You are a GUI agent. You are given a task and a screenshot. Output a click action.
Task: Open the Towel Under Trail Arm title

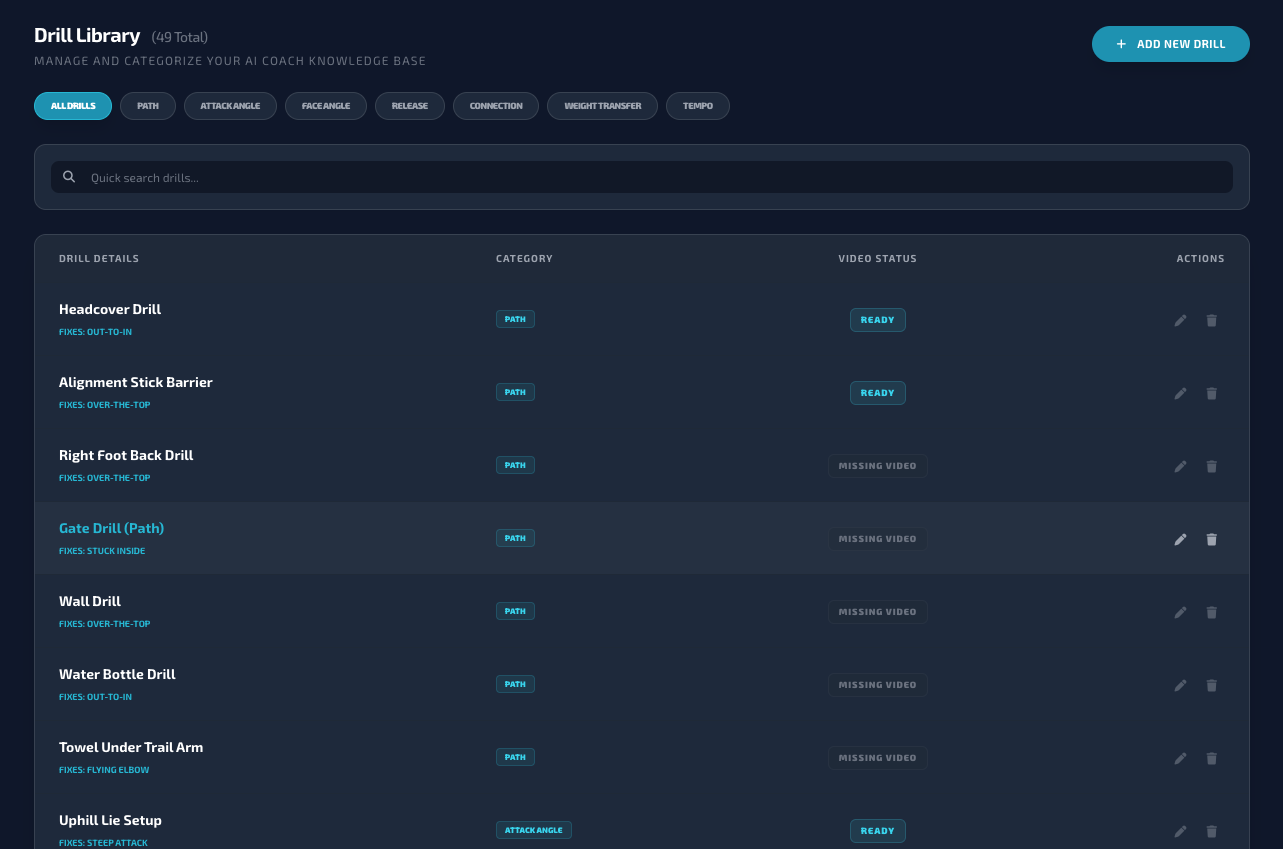coord(131,747)
